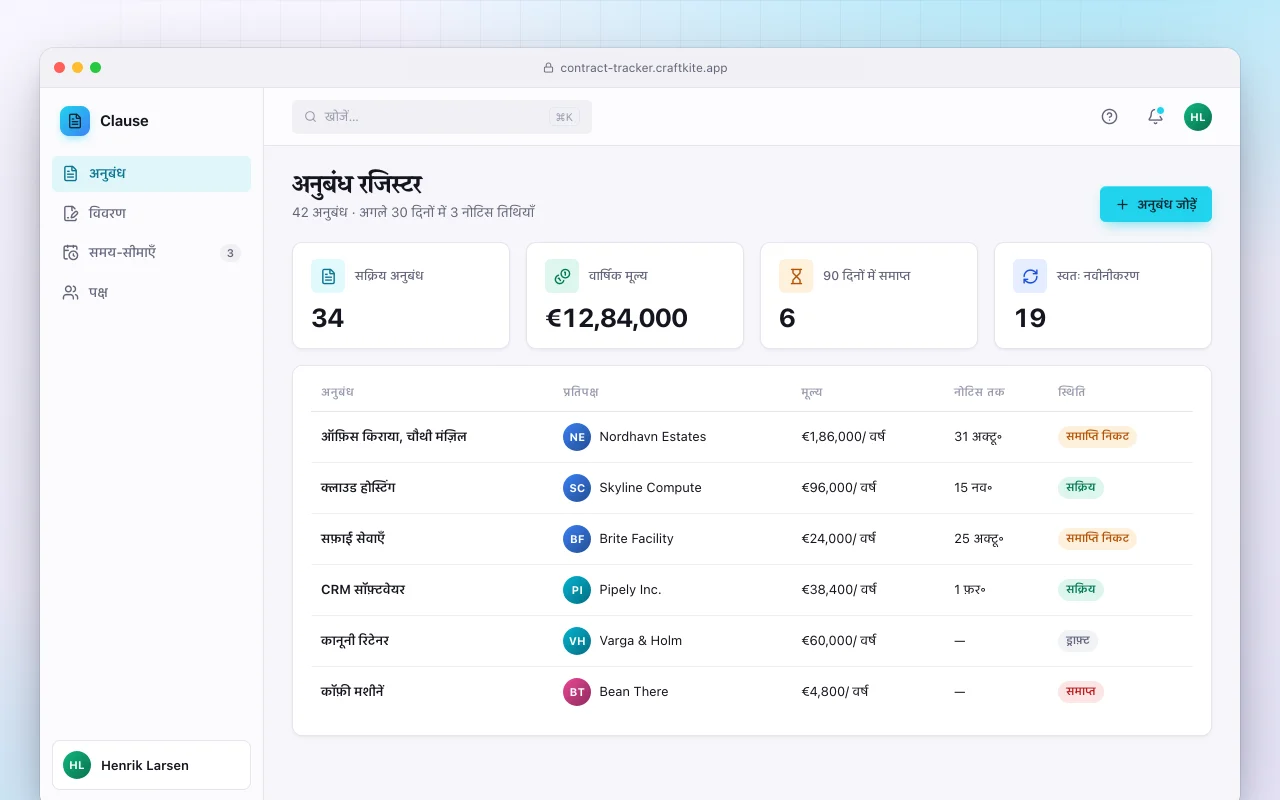
Task: Navigate to पक्ष in the sidebar
Action: pyautogui.click(x=152, y=293)
